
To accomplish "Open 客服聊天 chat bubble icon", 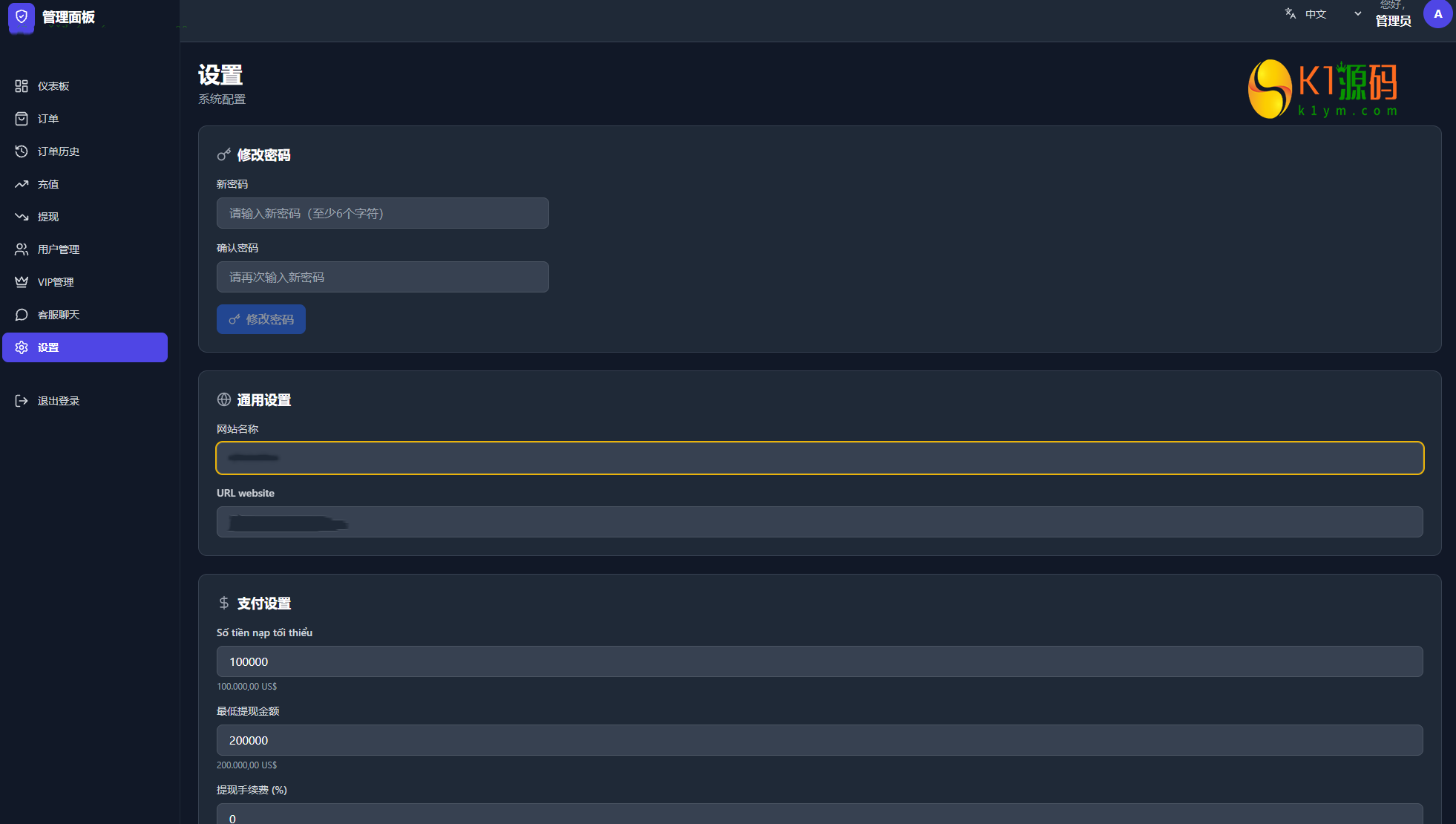I will tap(22, 315).
